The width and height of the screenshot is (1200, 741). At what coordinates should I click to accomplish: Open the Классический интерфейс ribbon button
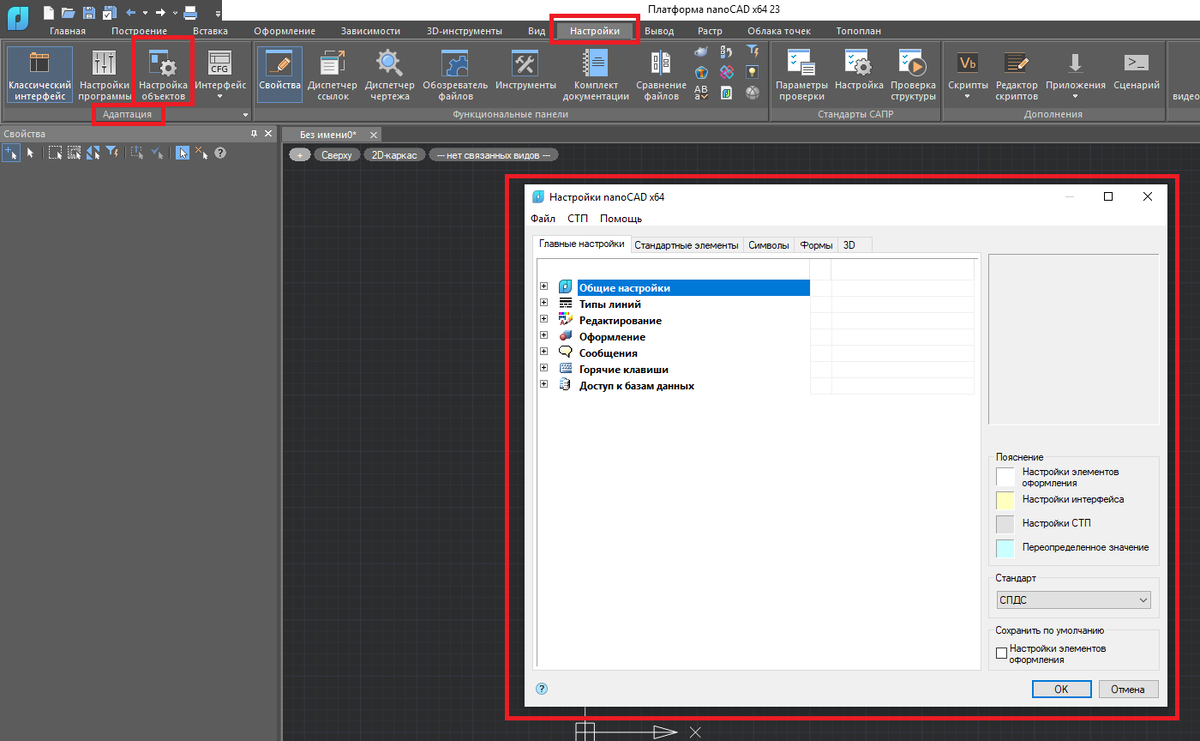click(39, 75)
